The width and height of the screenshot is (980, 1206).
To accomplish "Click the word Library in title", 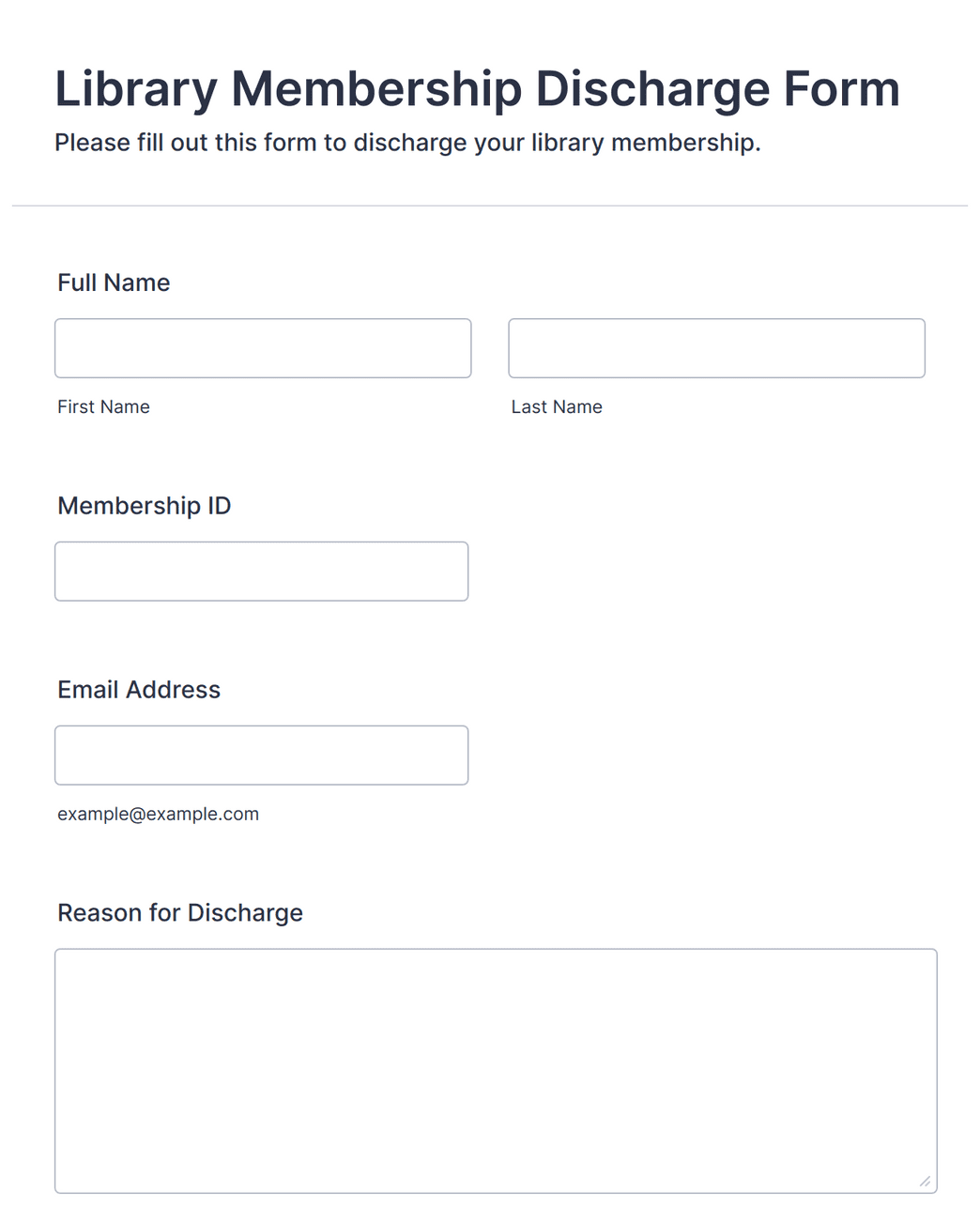I will tap(136, 89).
